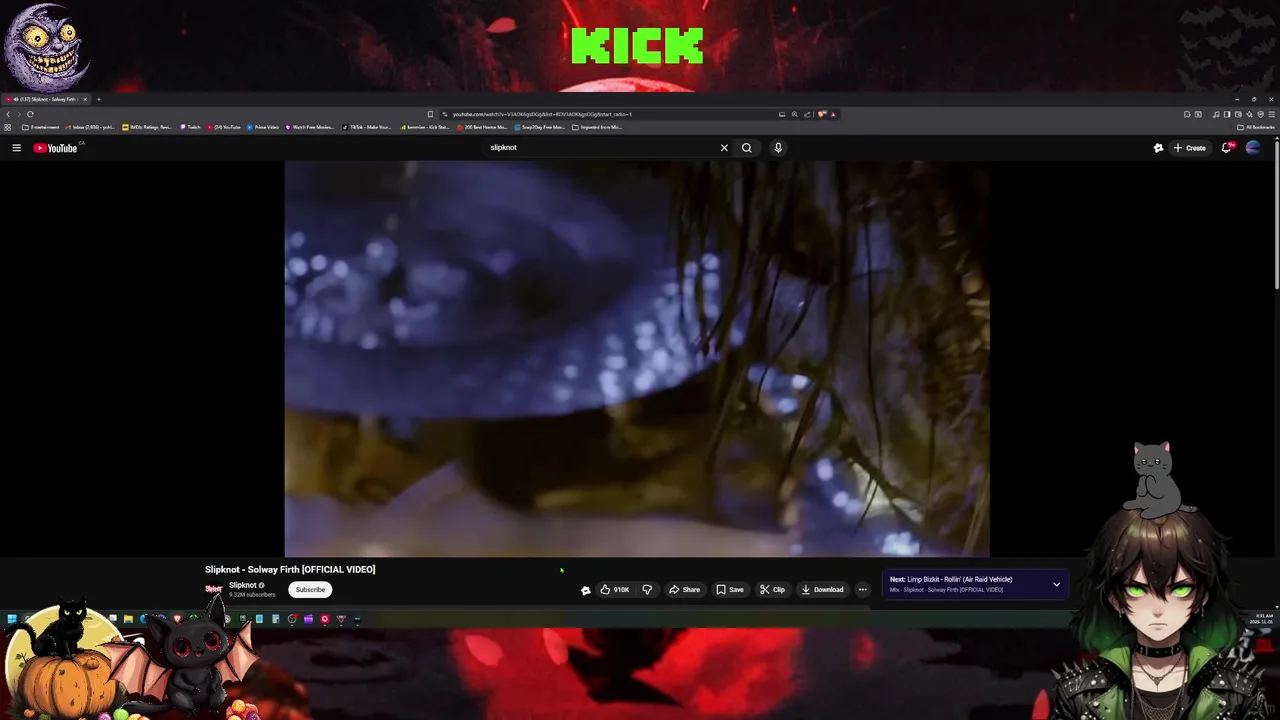This screenshot has height=720, width=1280.
Task: Open the Watch Free Movies bookmark
Action: point(310,127)
